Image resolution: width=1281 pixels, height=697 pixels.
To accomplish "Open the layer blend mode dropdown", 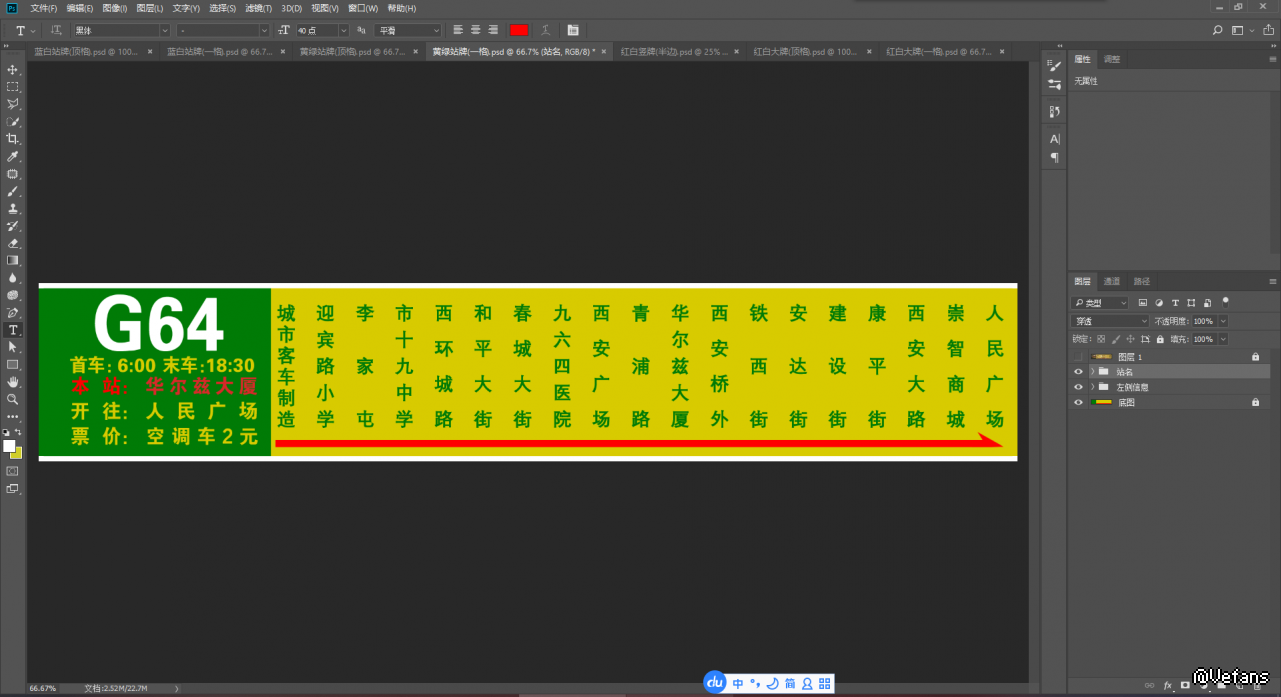I will 1110,321.
